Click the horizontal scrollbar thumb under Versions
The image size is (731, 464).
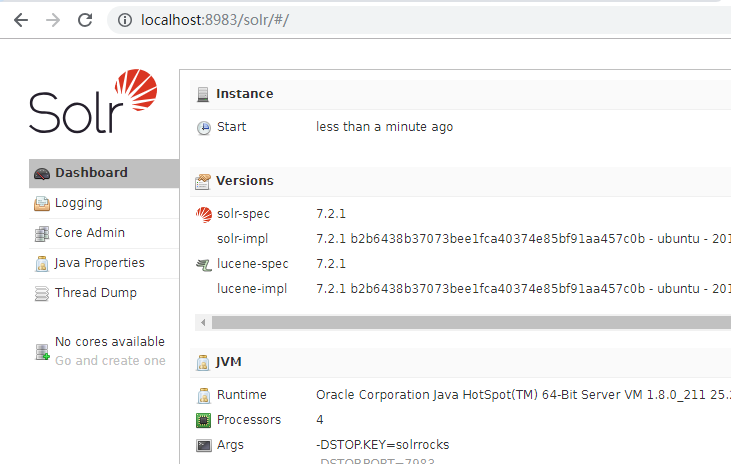click(471, 322)
